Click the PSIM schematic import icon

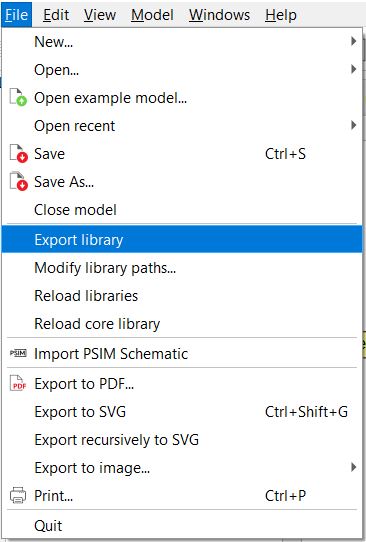click(x=18, y=353)
